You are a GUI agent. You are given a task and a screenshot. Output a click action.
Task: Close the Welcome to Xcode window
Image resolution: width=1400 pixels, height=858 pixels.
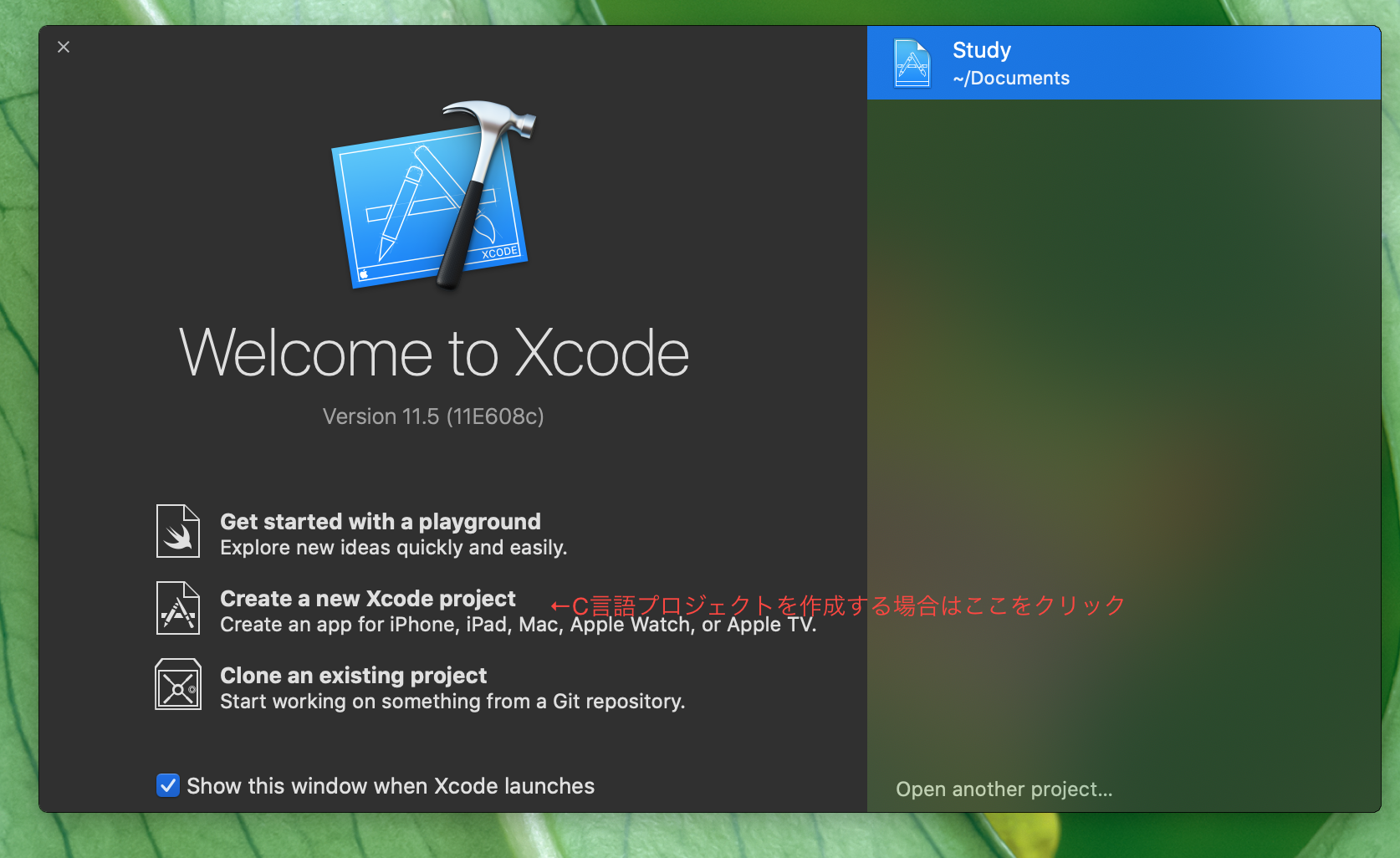(x=64, y=47)
